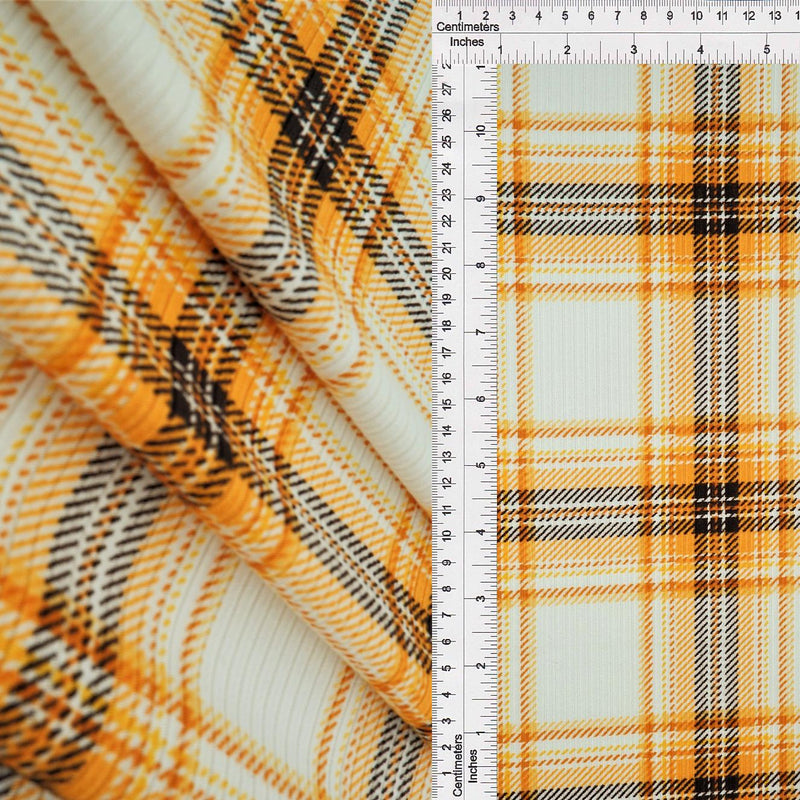Click the vertical "Inches" label on side ruler
This screenshot has width=800, height=800.
pos(472,765)
